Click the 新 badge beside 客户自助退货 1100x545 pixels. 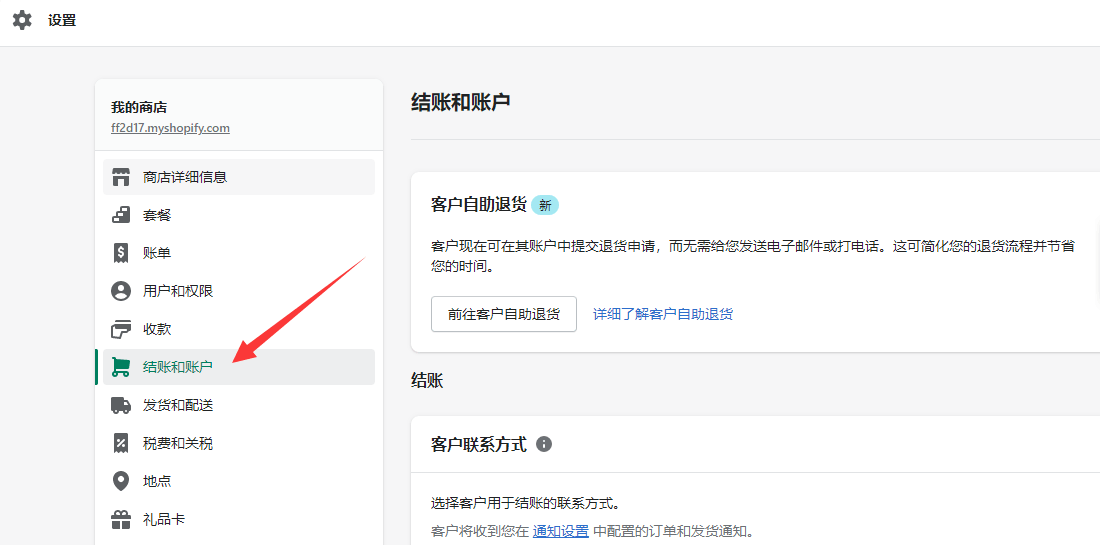point(545,206)
